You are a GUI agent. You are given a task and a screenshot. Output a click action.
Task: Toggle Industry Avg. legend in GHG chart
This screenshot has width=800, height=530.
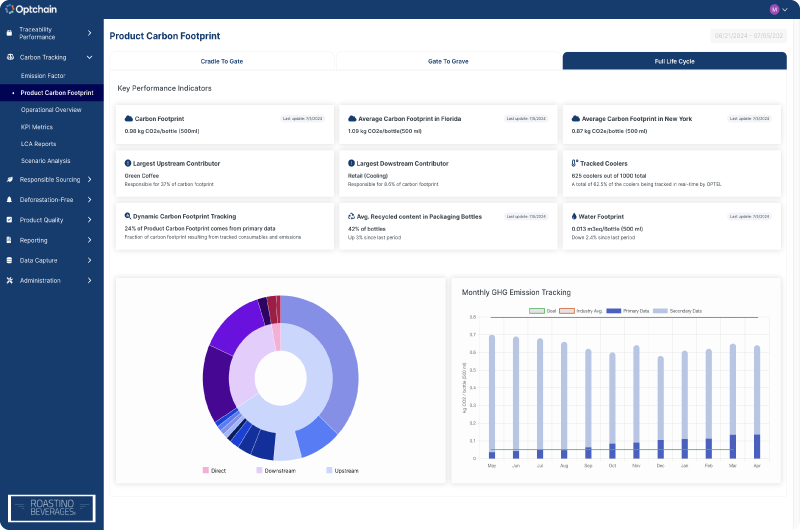coord(567,311)
